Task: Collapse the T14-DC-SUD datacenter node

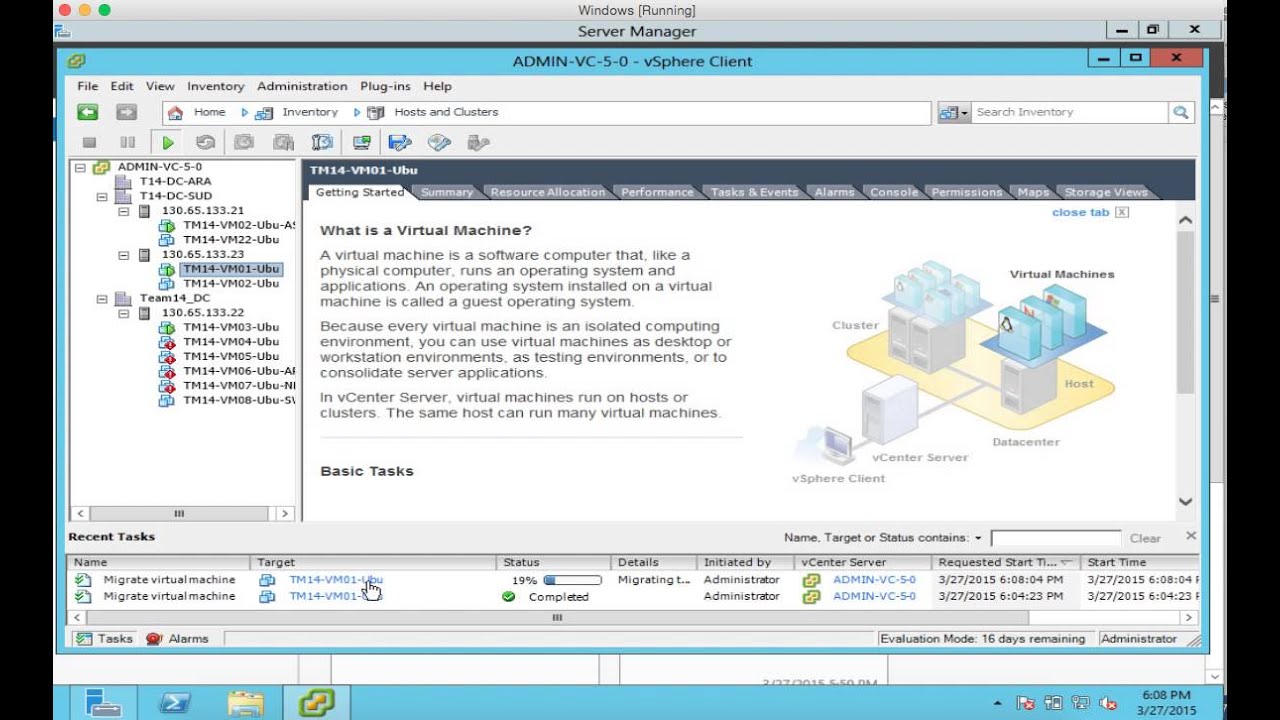Action: click(102, 197)
